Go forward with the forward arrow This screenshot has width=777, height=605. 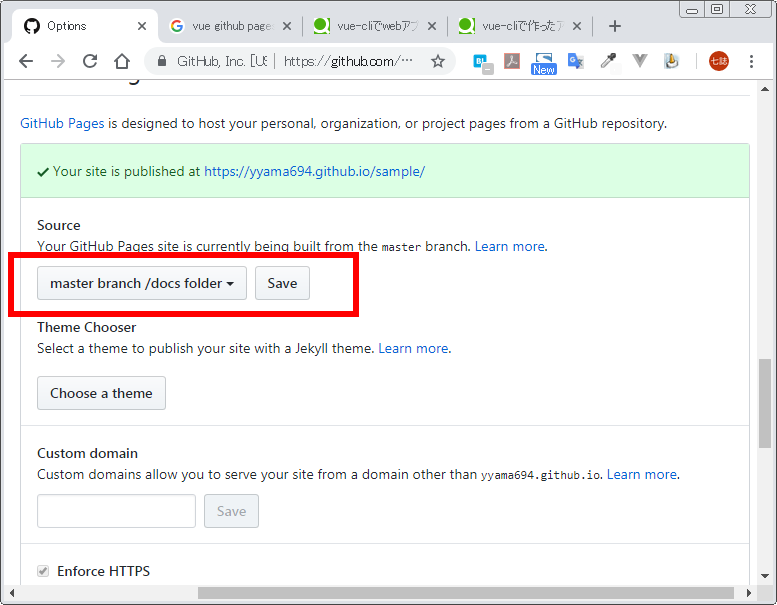58,61
